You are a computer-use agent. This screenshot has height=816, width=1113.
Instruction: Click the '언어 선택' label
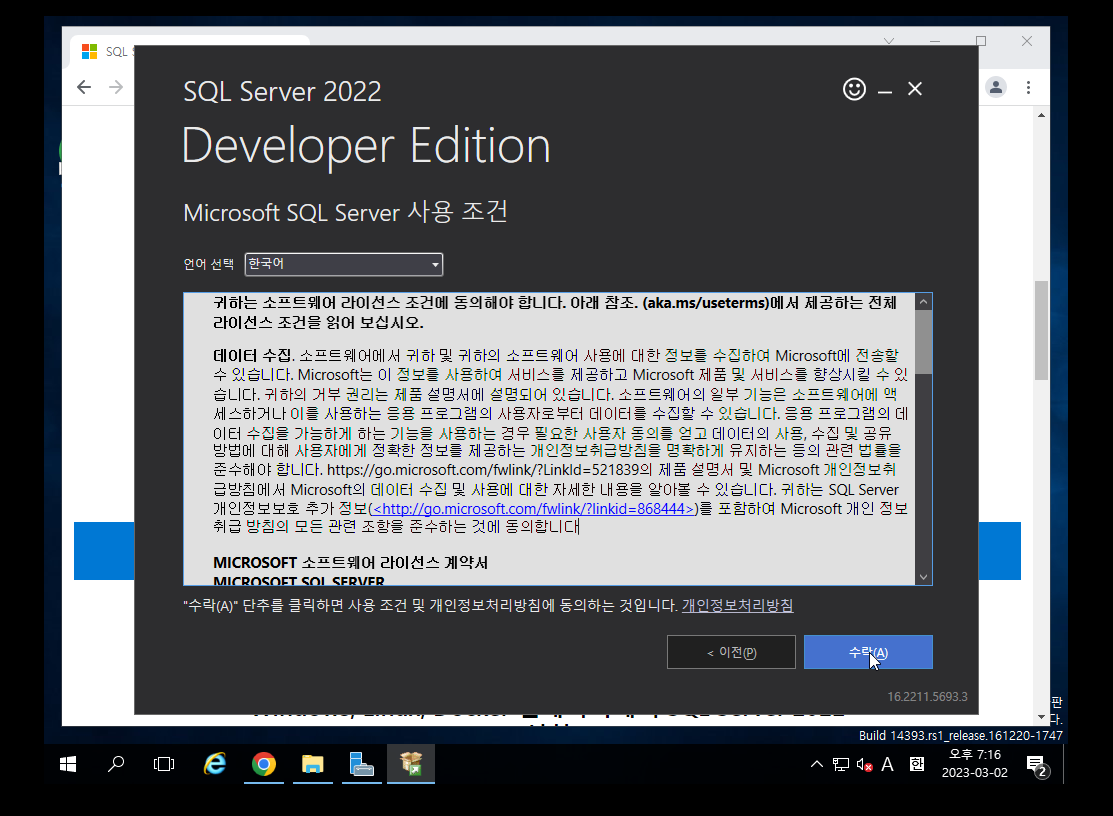coord(209,264)
